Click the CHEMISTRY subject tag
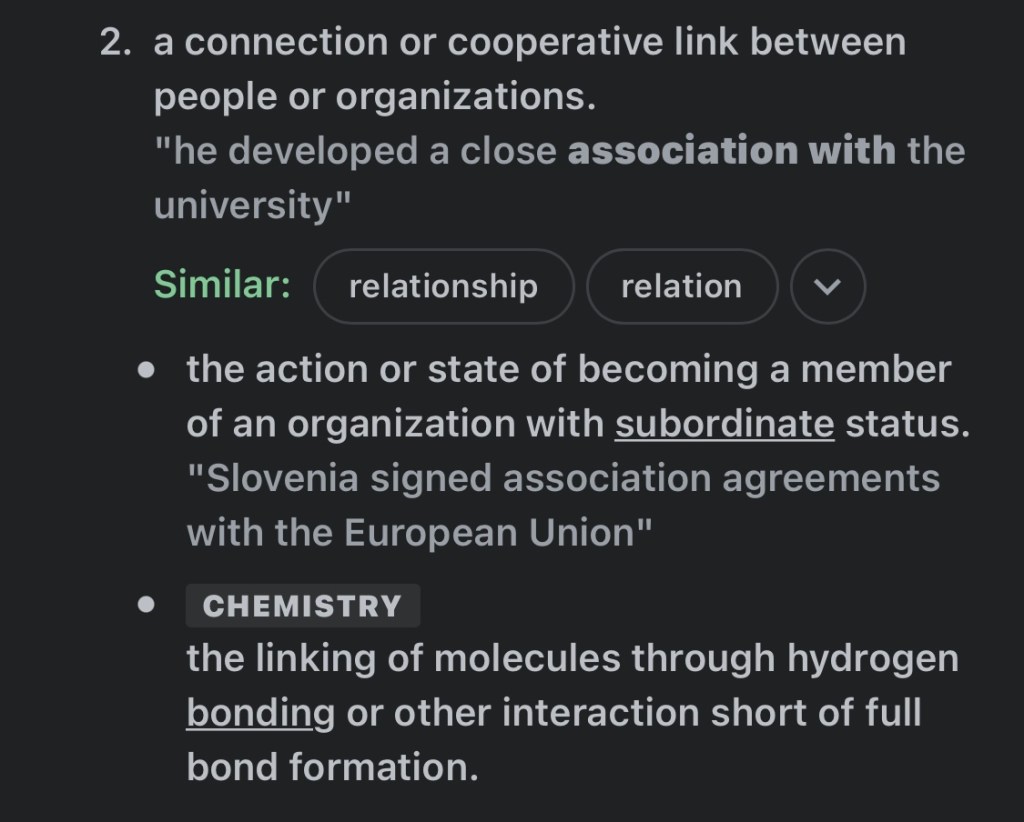This screenshot has width=1024, height=822. [302, 606]
